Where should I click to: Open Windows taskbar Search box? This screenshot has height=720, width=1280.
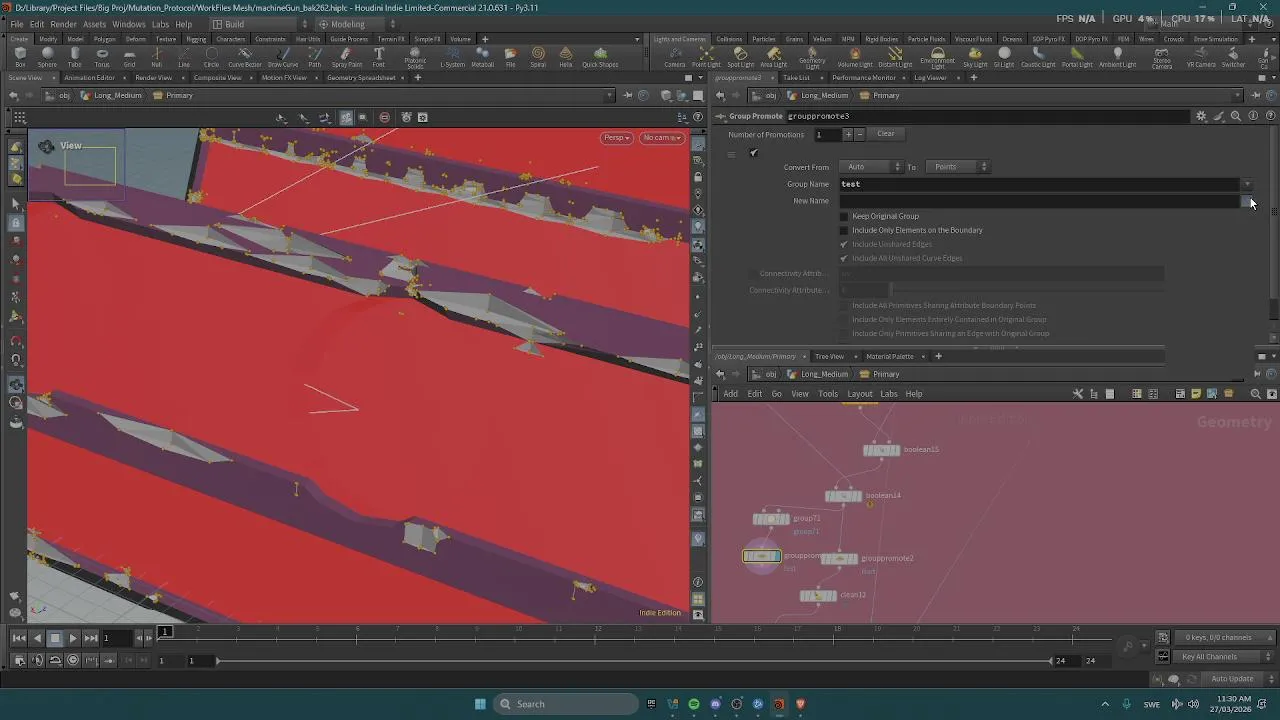click(564, 704)
